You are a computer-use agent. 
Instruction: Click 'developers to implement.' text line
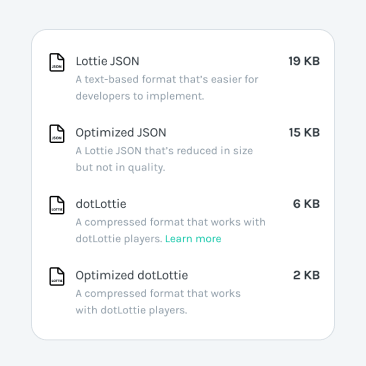(x=140, y=96)
